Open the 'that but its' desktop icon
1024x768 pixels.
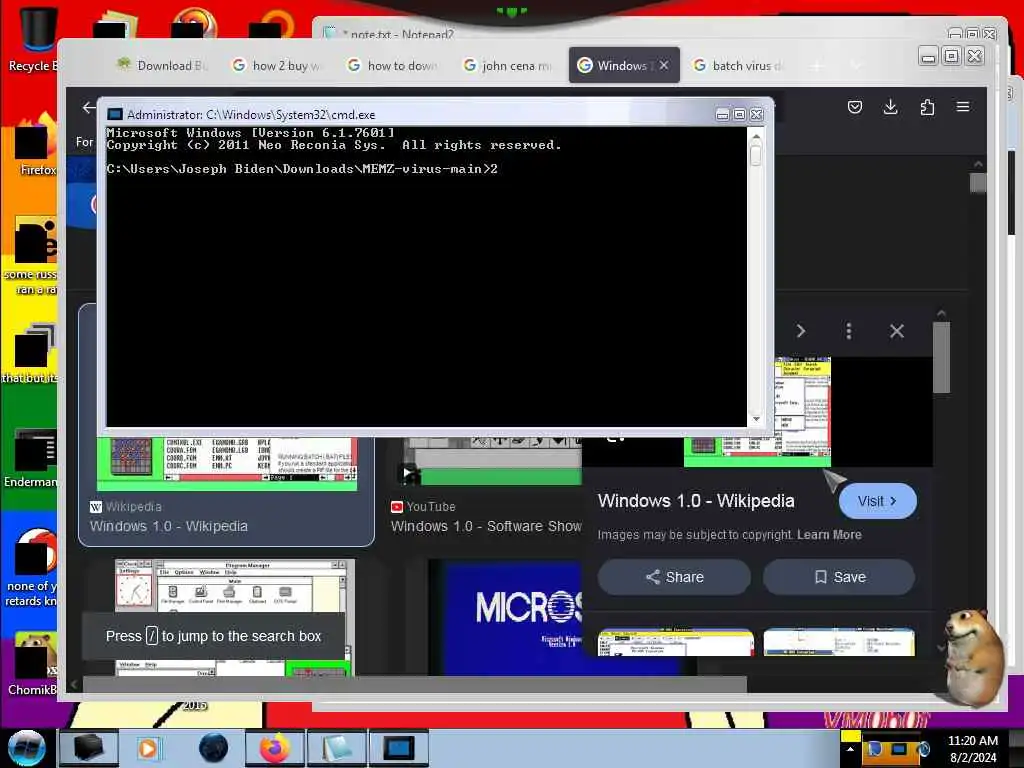coord(30,354)
